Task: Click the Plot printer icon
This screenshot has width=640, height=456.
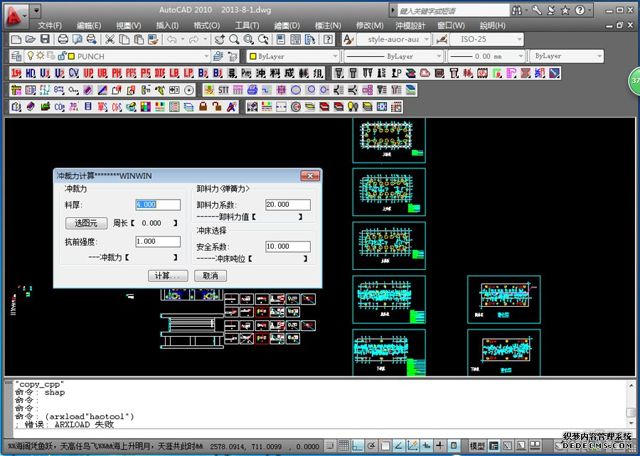Action: point(62,40)
